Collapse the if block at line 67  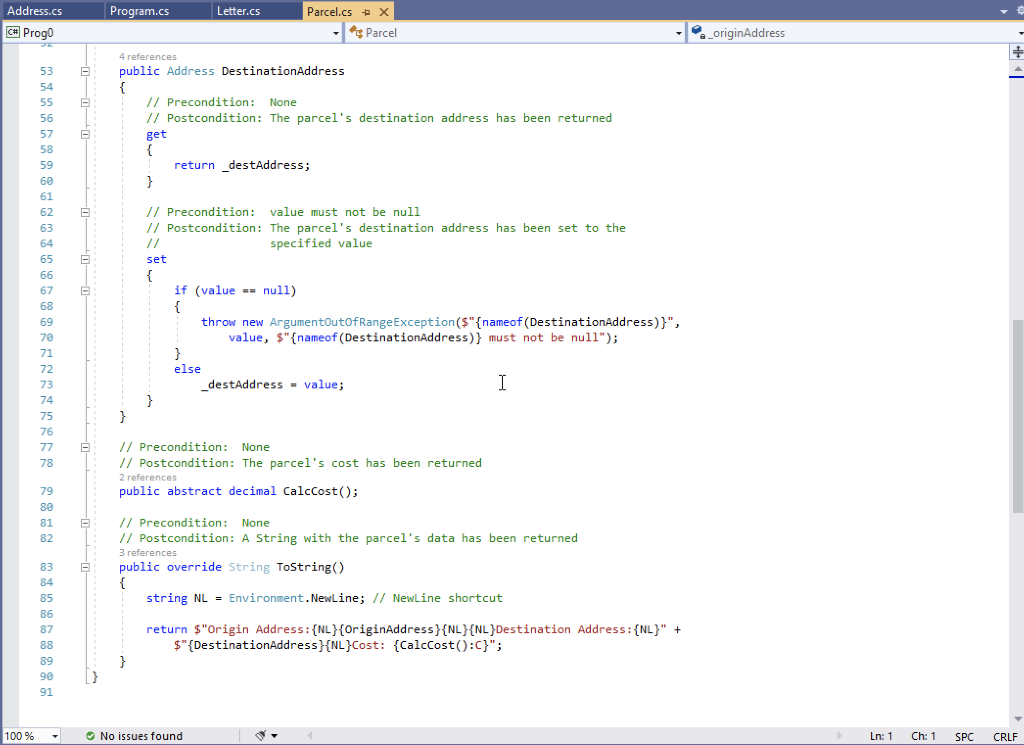pyautogui.click(x=85, y=291)
